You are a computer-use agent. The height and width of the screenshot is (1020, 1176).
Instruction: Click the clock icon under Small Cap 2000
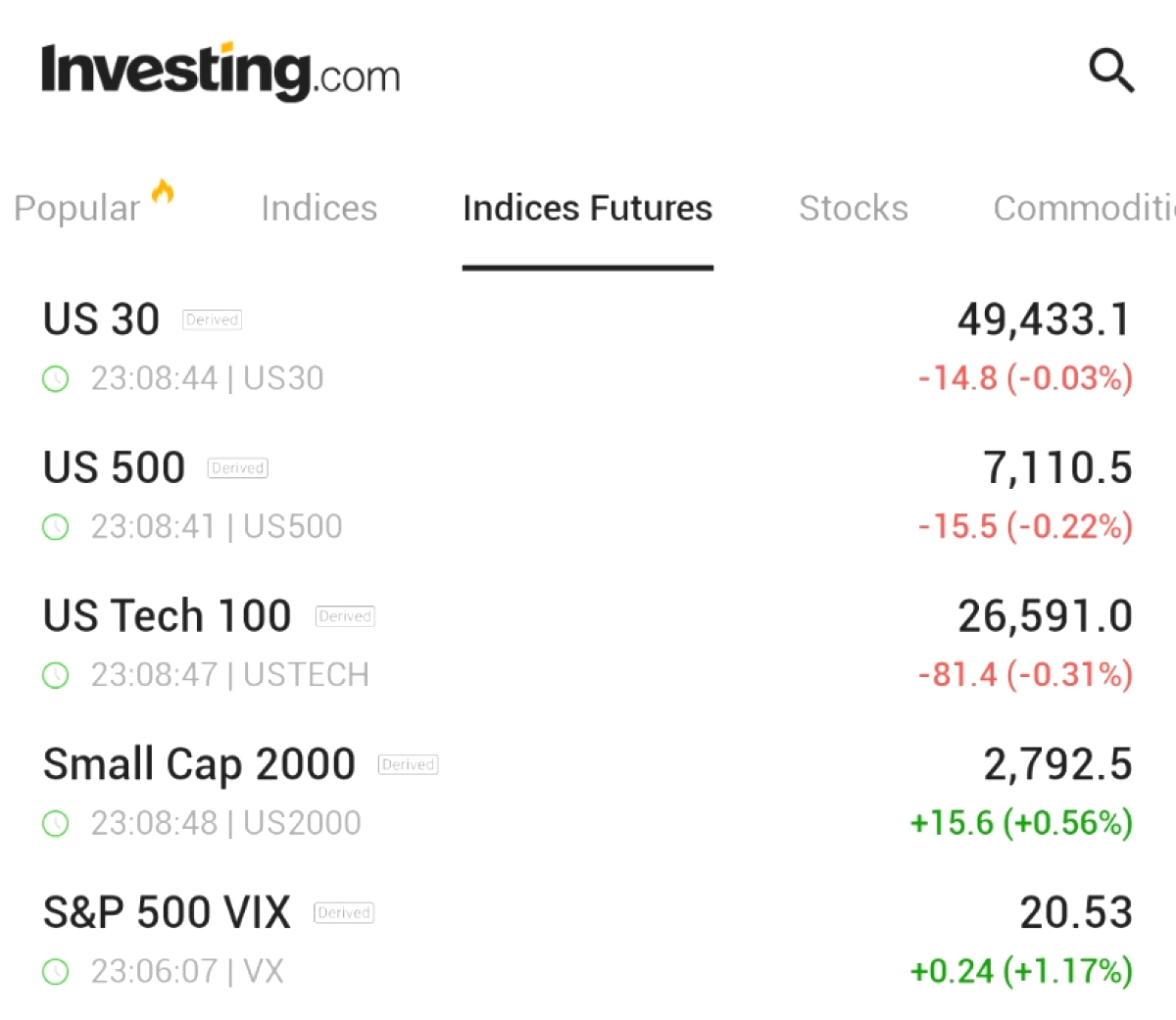point(56,823)
